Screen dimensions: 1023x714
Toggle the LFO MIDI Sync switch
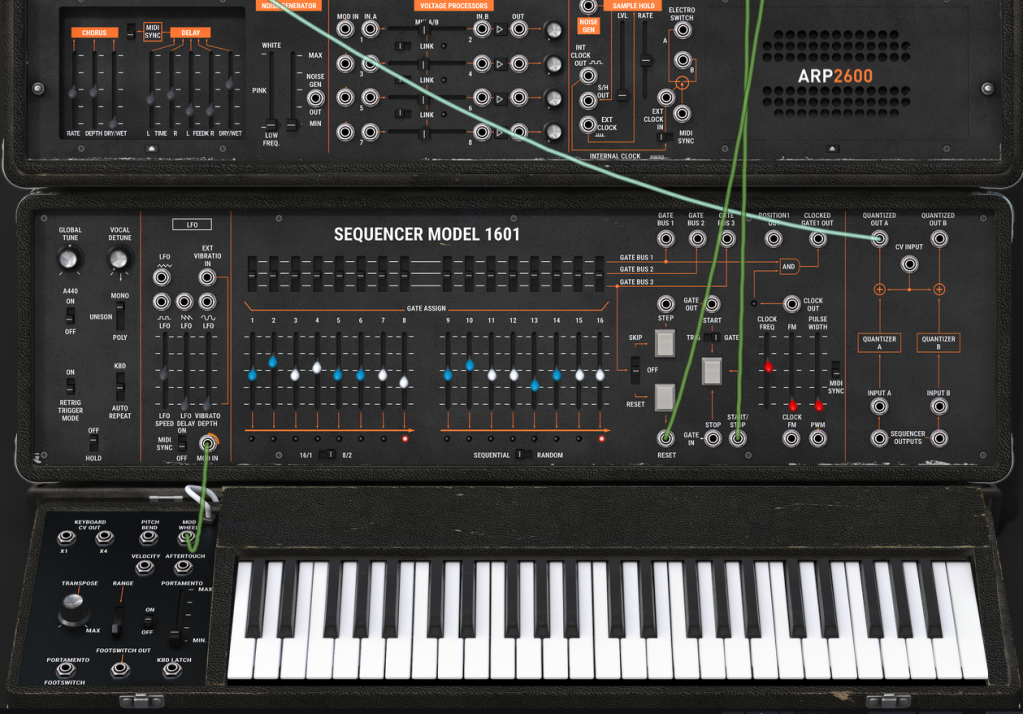(x=182, y=444)
